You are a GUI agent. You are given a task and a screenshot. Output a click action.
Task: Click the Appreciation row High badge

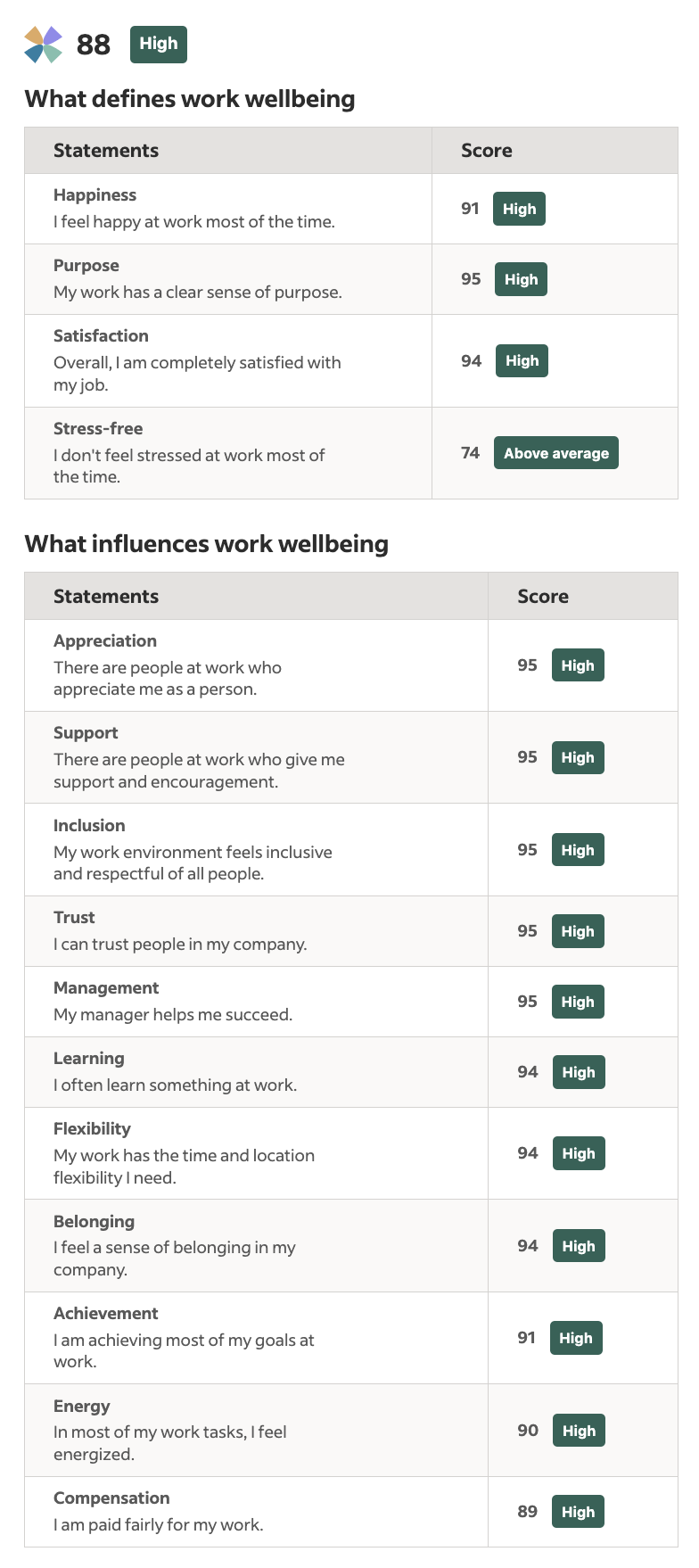(578, 665)
